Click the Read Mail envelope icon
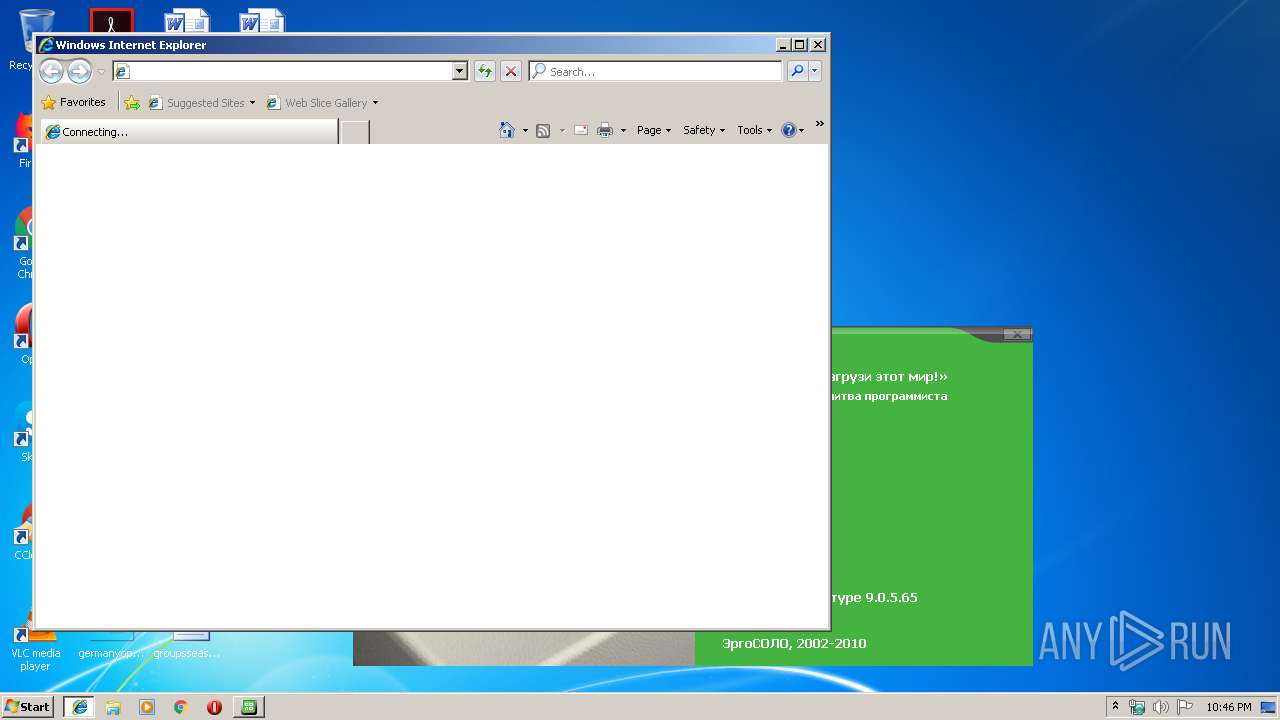 (580, 130)
